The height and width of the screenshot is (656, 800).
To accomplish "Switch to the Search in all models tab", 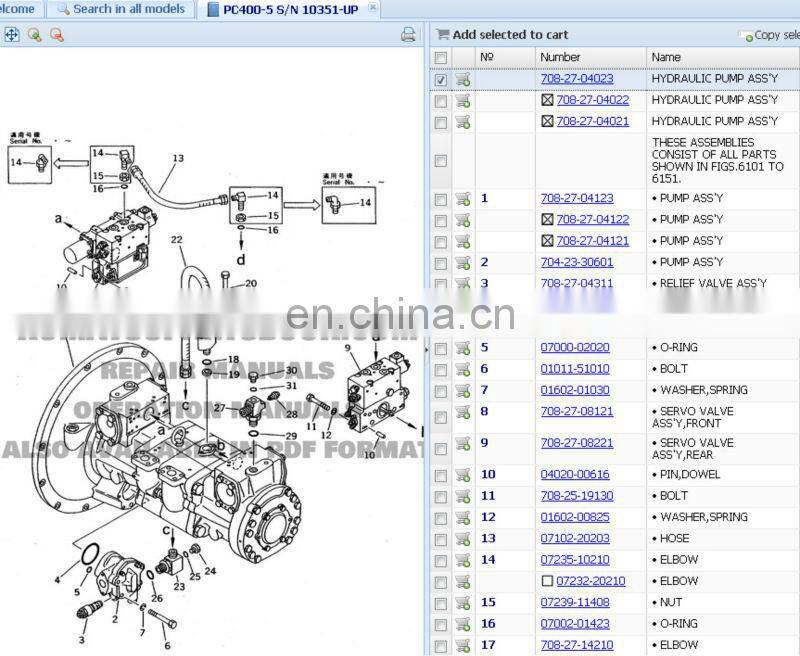I will (121, 9).
